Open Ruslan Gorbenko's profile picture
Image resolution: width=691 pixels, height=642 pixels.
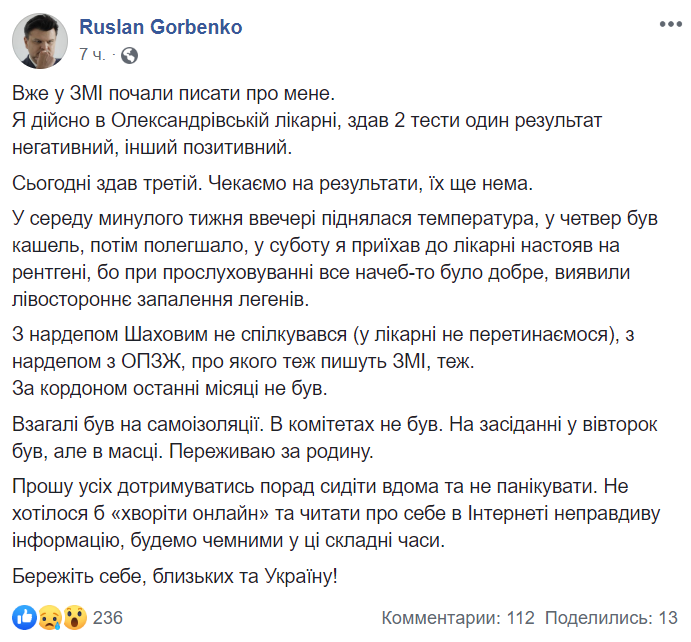40,41
